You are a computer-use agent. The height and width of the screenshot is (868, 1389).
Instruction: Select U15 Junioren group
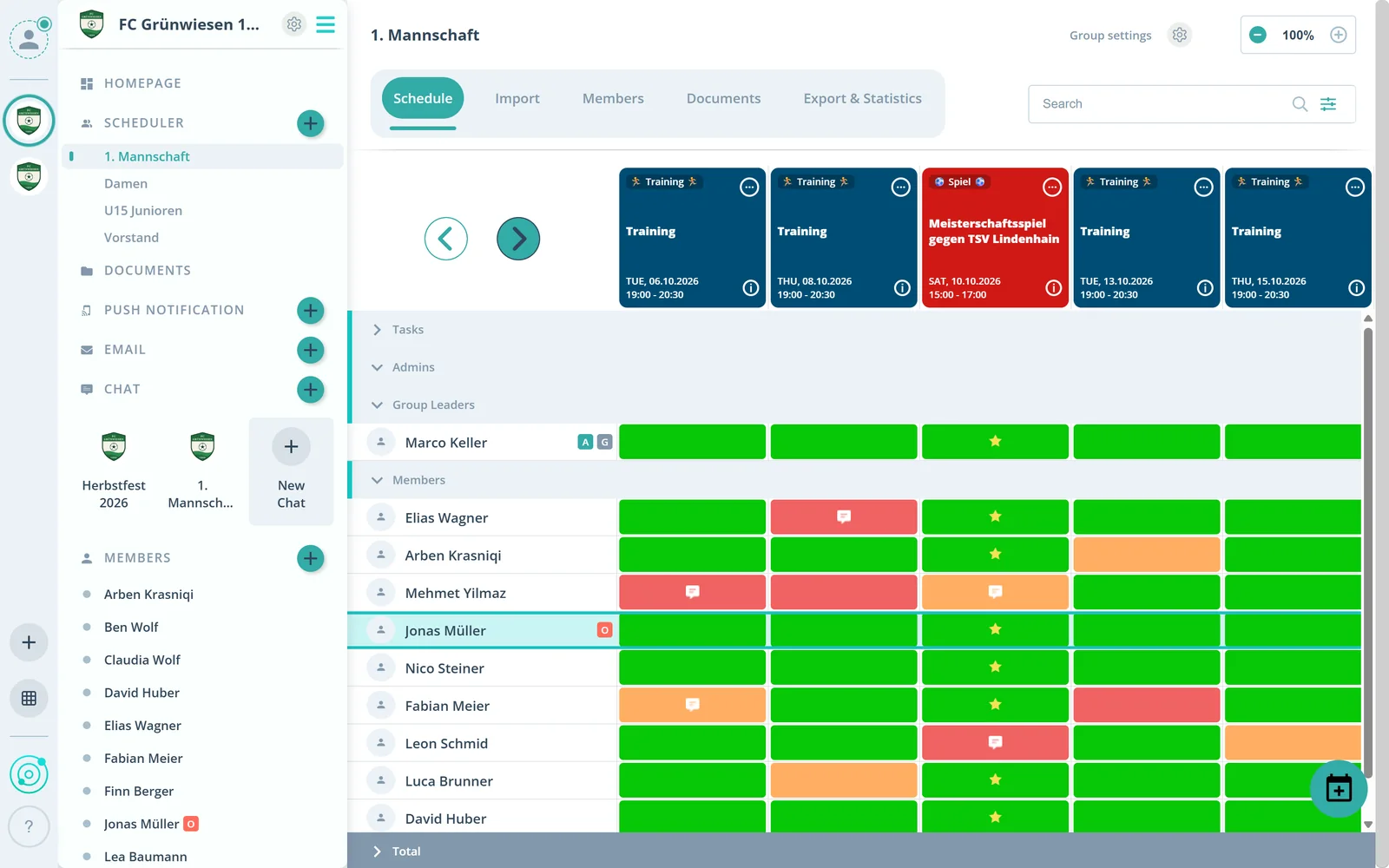click(x=143, y=210)
